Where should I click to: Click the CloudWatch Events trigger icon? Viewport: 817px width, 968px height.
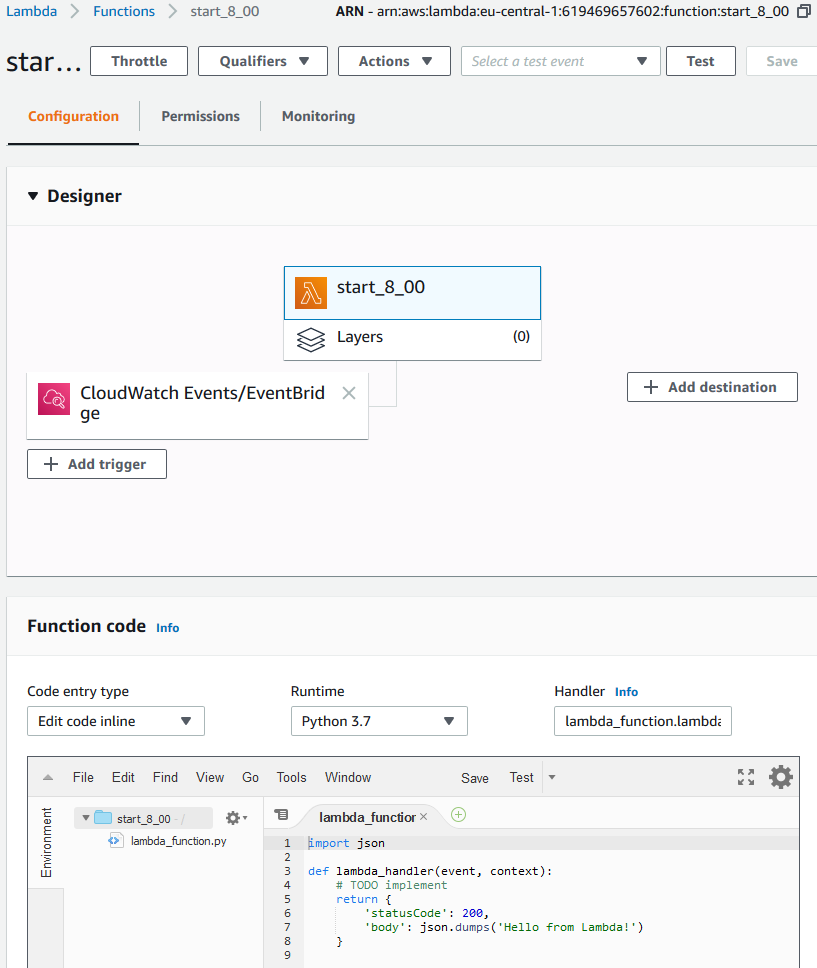click(x=54, y=399)
